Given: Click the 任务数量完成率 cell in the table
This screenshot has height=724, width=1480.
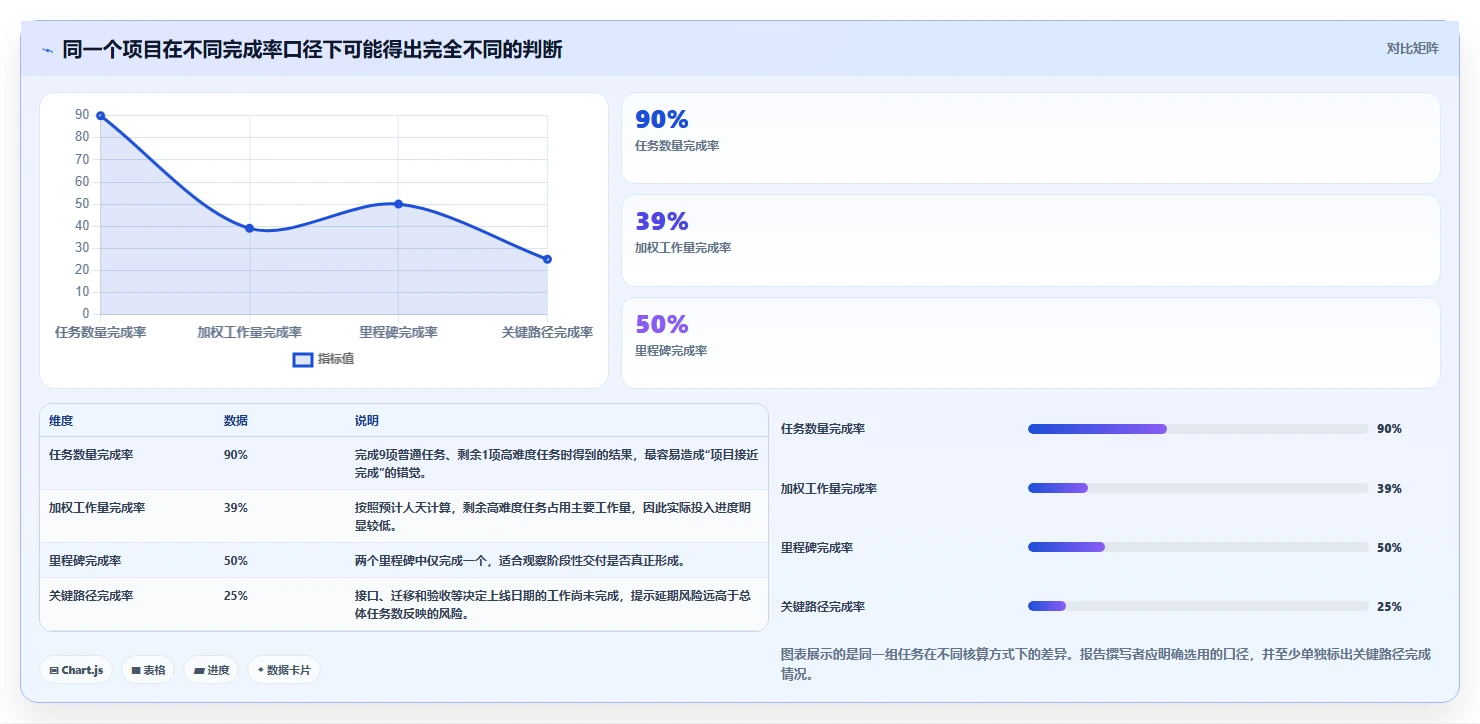Looking at the screenshot, I should pyautogui.click(x=91, y=454).
